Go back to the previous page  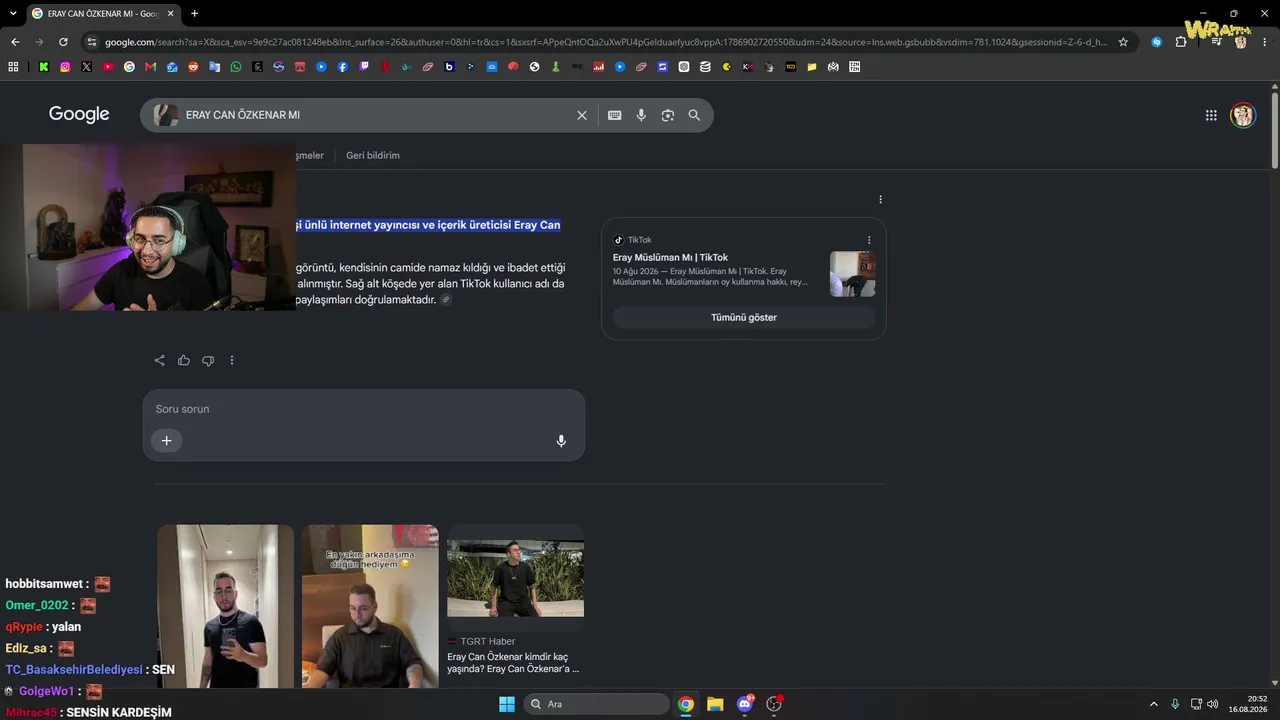(x=15, y=42)
